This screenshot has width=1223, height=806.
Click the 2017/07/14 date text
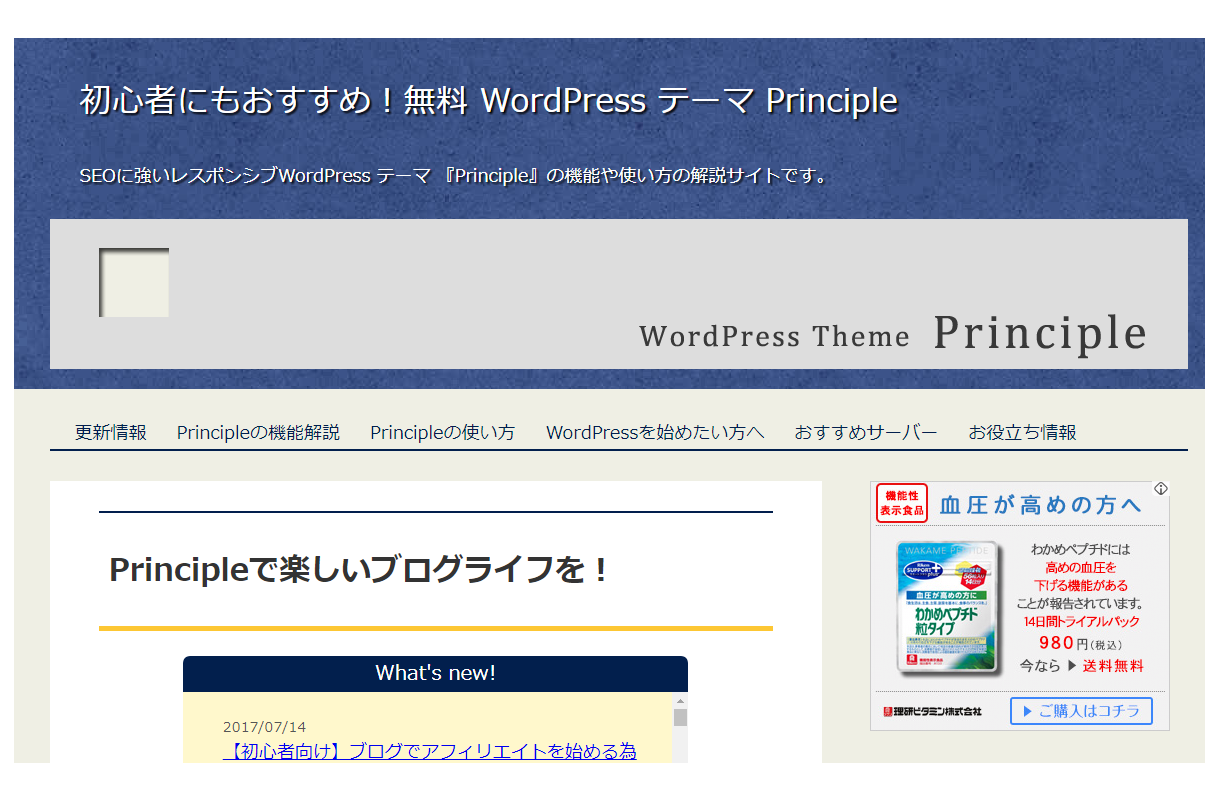(264, 727)
